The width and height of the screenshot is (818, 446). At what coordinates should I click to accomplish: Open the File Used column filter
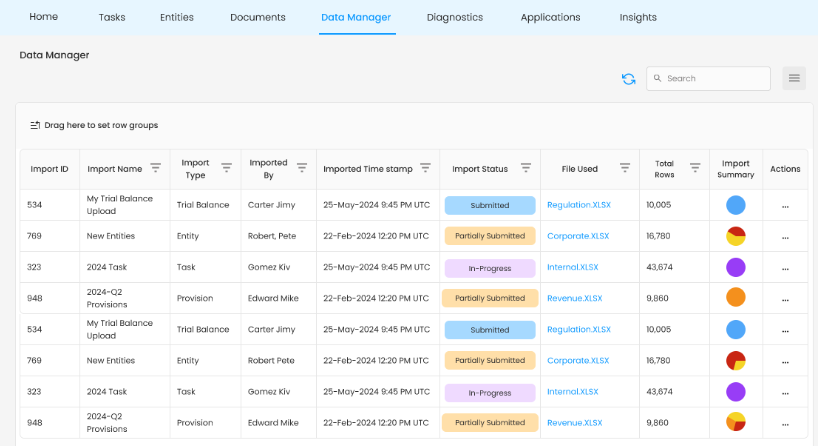624,167
